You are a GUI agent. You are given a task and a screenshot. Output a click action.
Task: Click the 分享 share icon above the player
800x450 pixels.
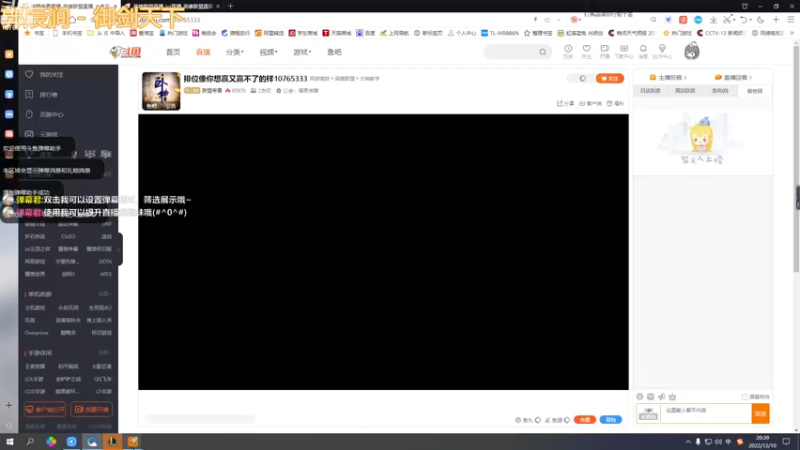pos(560,104)
